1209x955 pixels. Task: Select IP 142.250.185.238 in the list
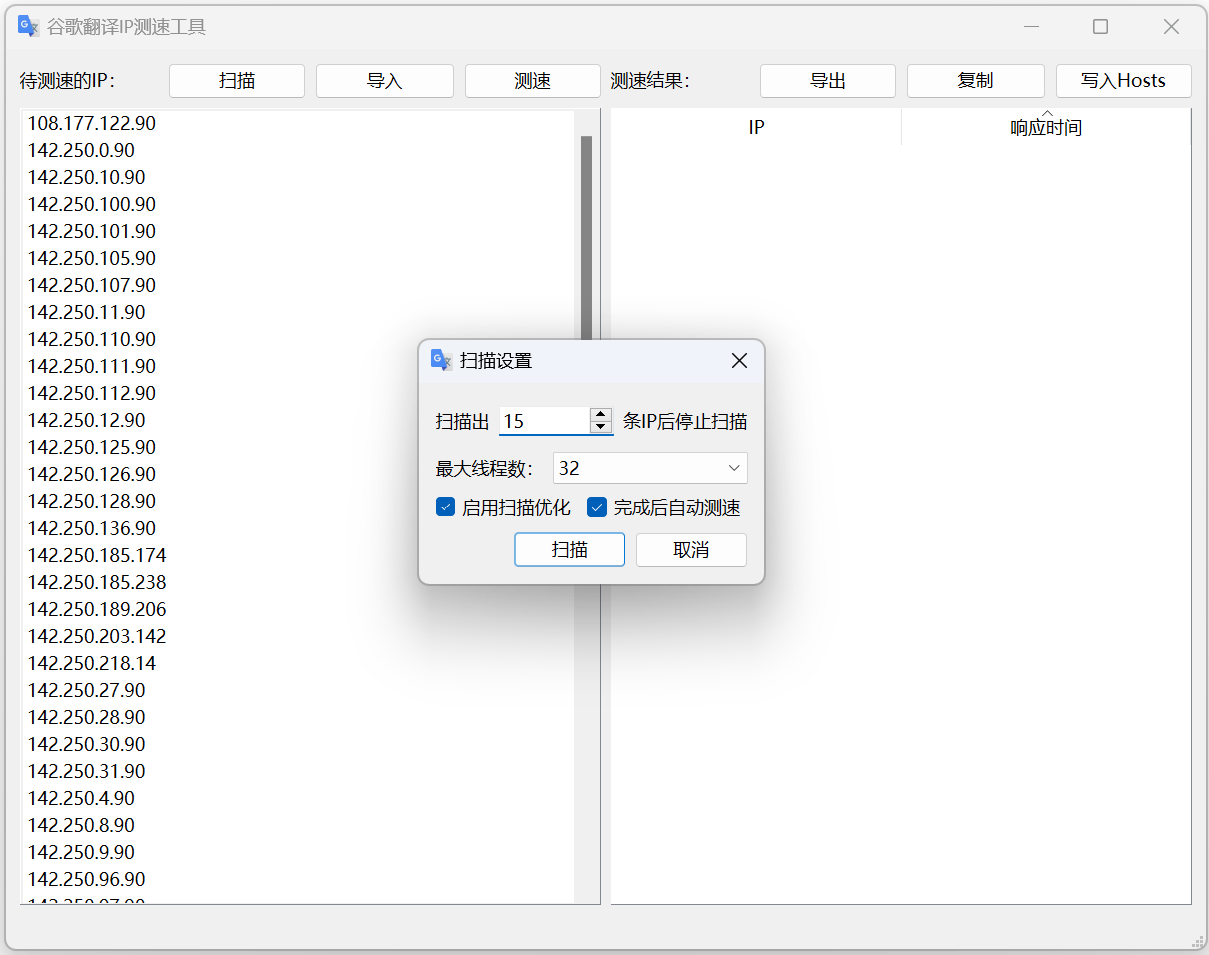pyautogui.click(x=97, y=582)
